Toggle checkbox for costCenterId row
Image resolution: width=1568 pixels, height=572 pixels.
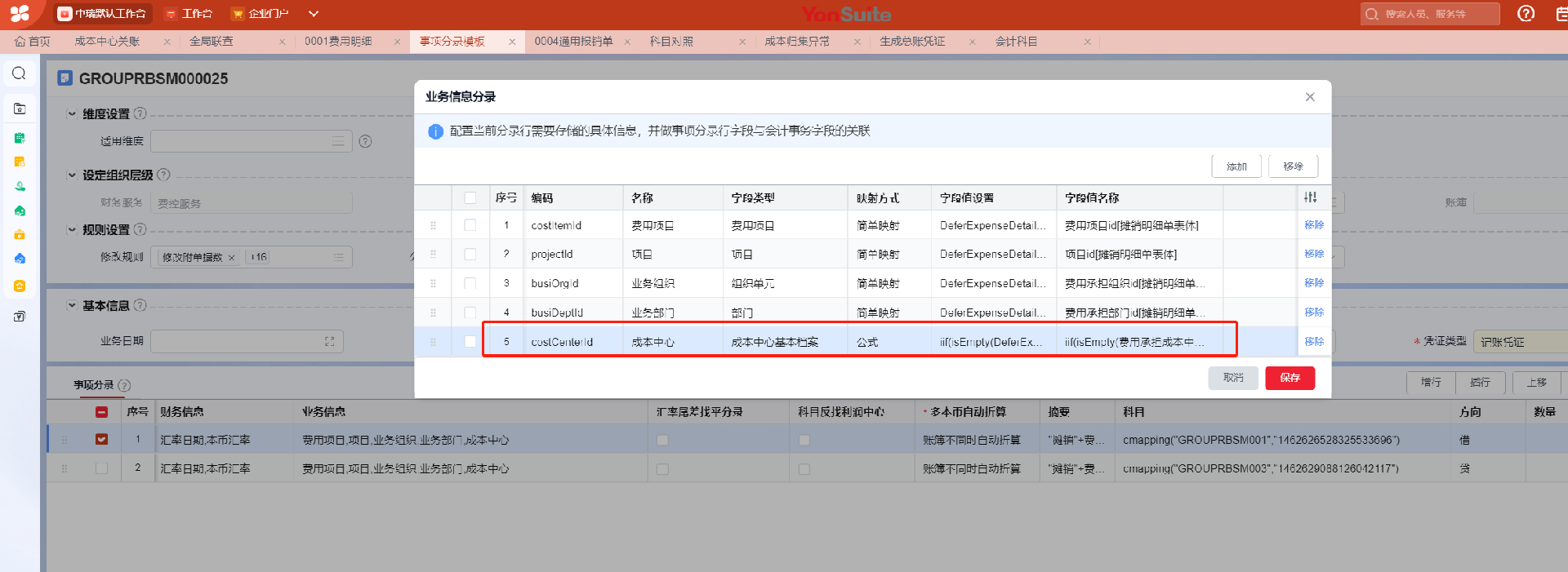click(470, 342)
